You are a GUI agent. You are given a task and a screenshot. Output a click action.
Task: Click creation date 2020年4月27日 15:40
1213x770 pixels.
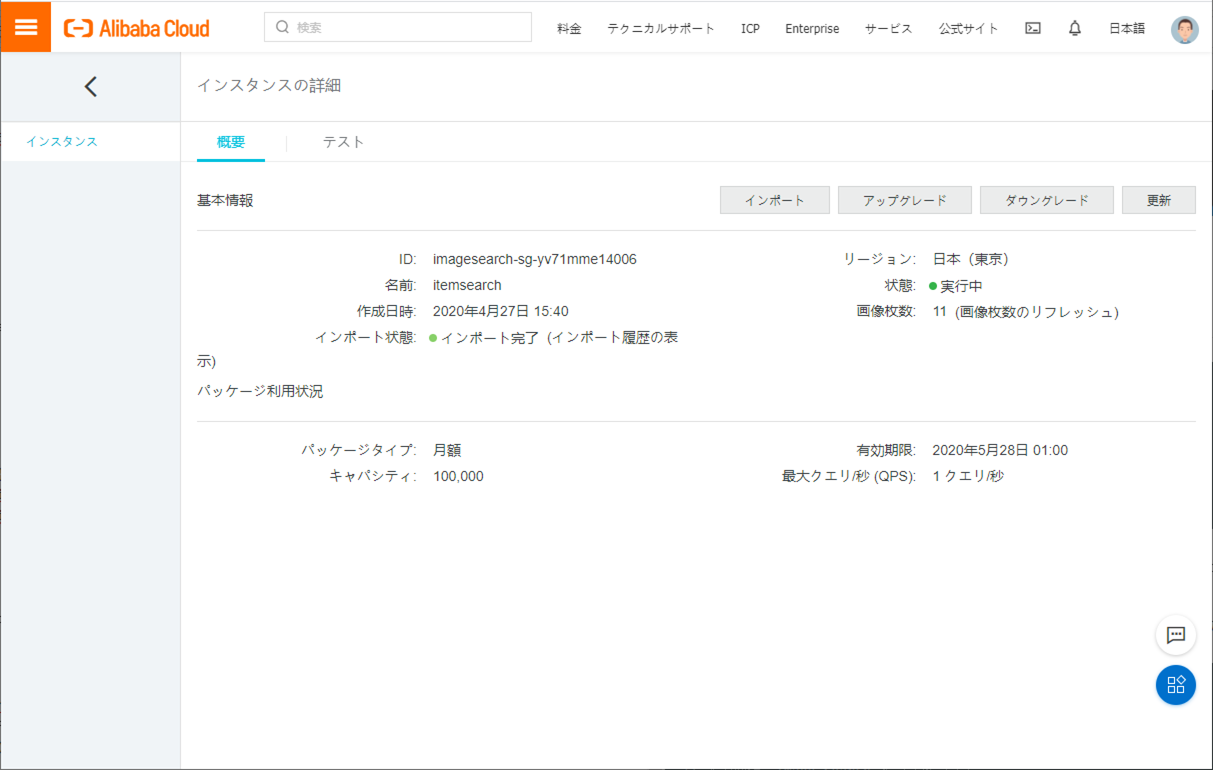pos(501,311)
